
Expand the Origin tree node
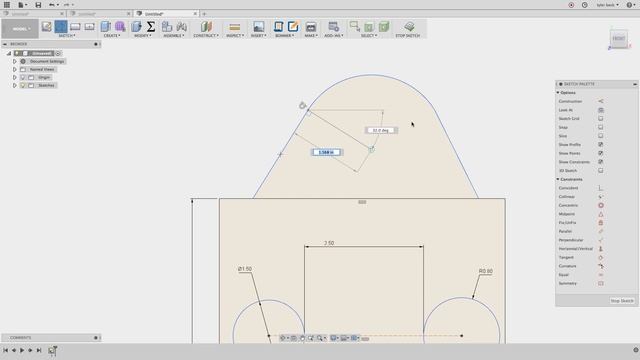pyautogui.click(x=15, y=77)
